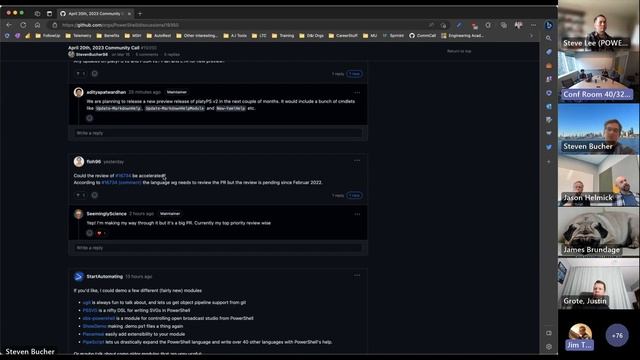Click the Return to top link
Viewport: 640px width, 360px height.
(459, 51)
